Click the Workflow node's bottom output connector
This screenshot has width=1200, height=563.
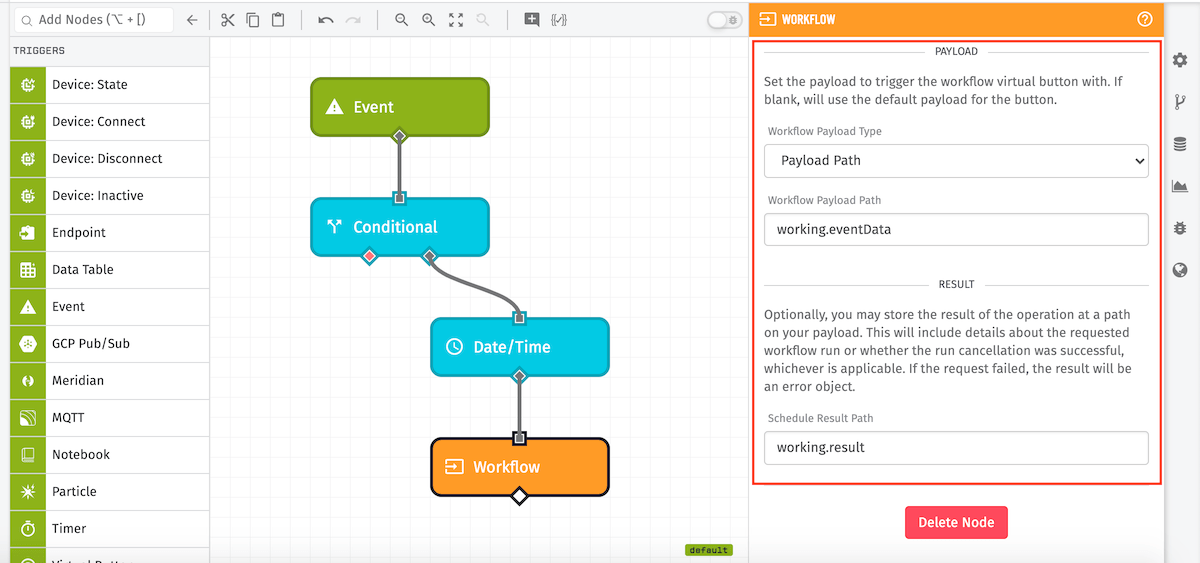point(519,496)
